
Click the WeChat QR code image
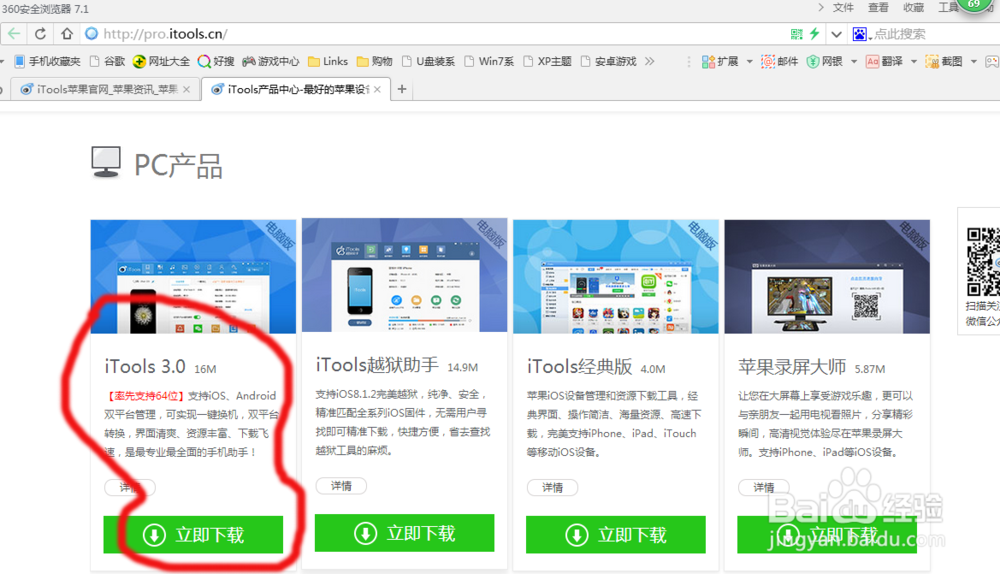(983, 261)
